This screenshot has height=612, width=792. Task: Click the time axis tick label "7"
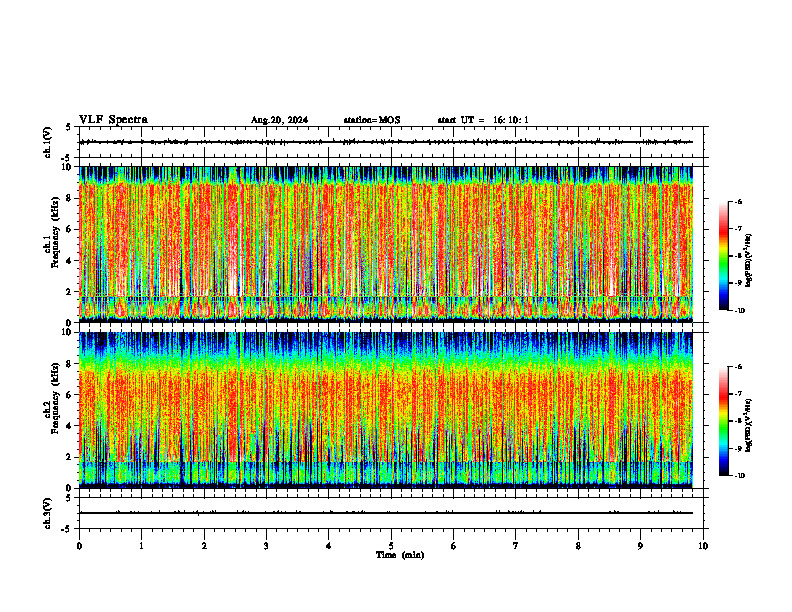[516, 546]
